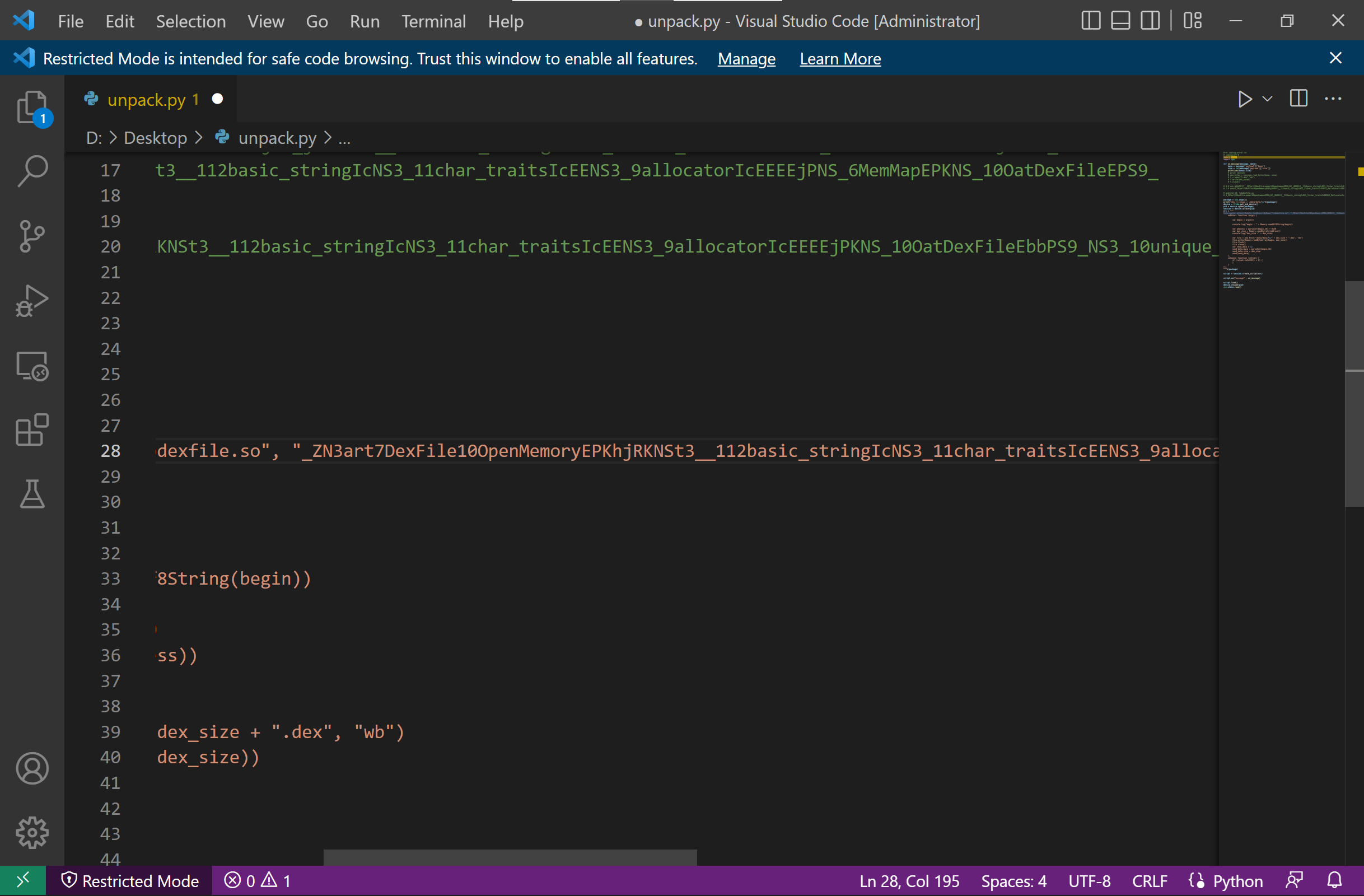Open the Extensions panel
This screenshot has height=896, width=1364.
coord(33,431)
